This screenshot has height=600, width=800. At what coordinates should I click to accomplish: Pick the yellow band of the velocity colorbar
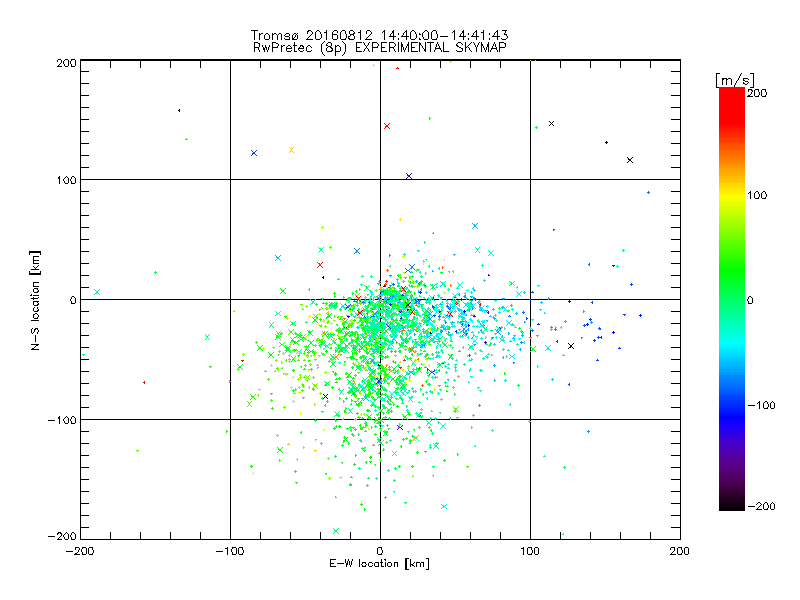pyautogui.click(x=732, y=196)
